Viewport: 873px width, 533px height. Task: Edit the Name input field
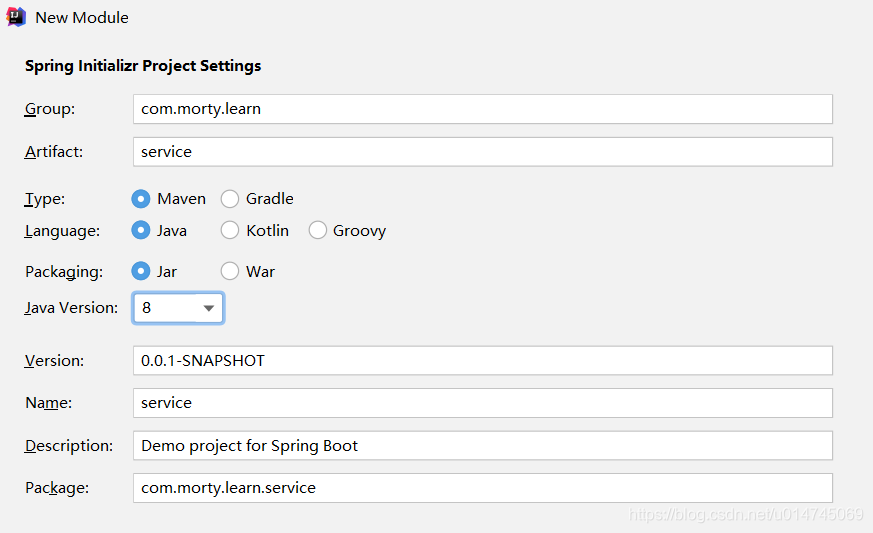[482, 403]
